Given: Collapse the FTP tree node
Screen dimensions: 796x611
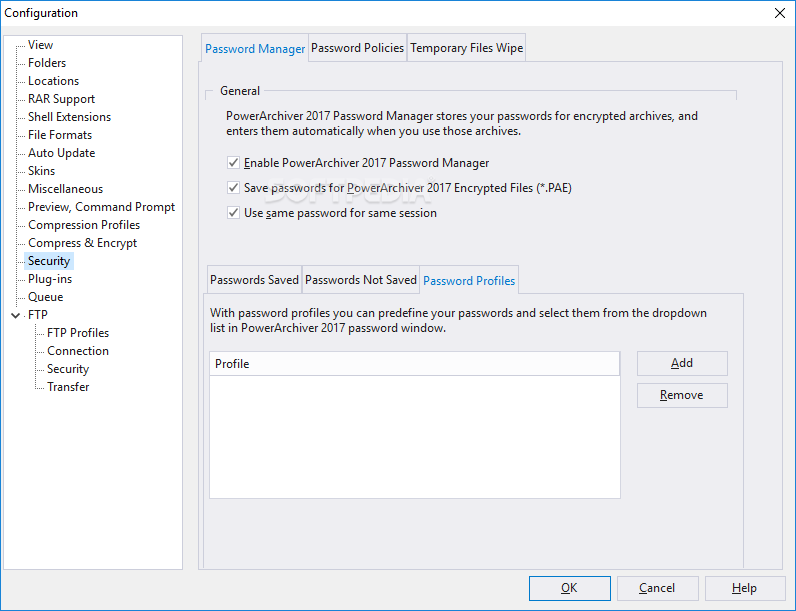Looking at the screenshot, I should click(16, 316).
